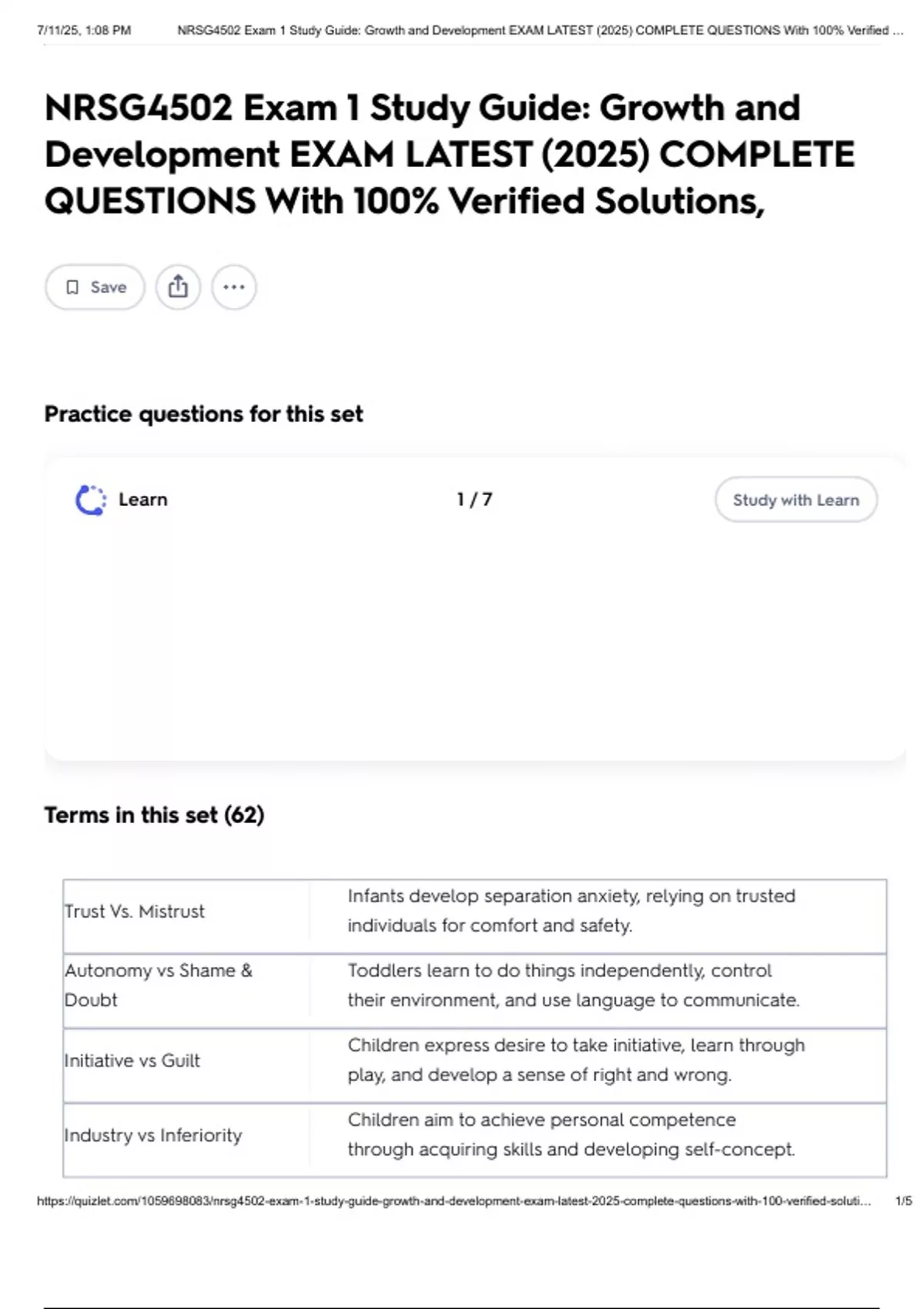Open the three-dots more options menu
This screenshot has width=924, height=1309.
(x=234, y=287)
